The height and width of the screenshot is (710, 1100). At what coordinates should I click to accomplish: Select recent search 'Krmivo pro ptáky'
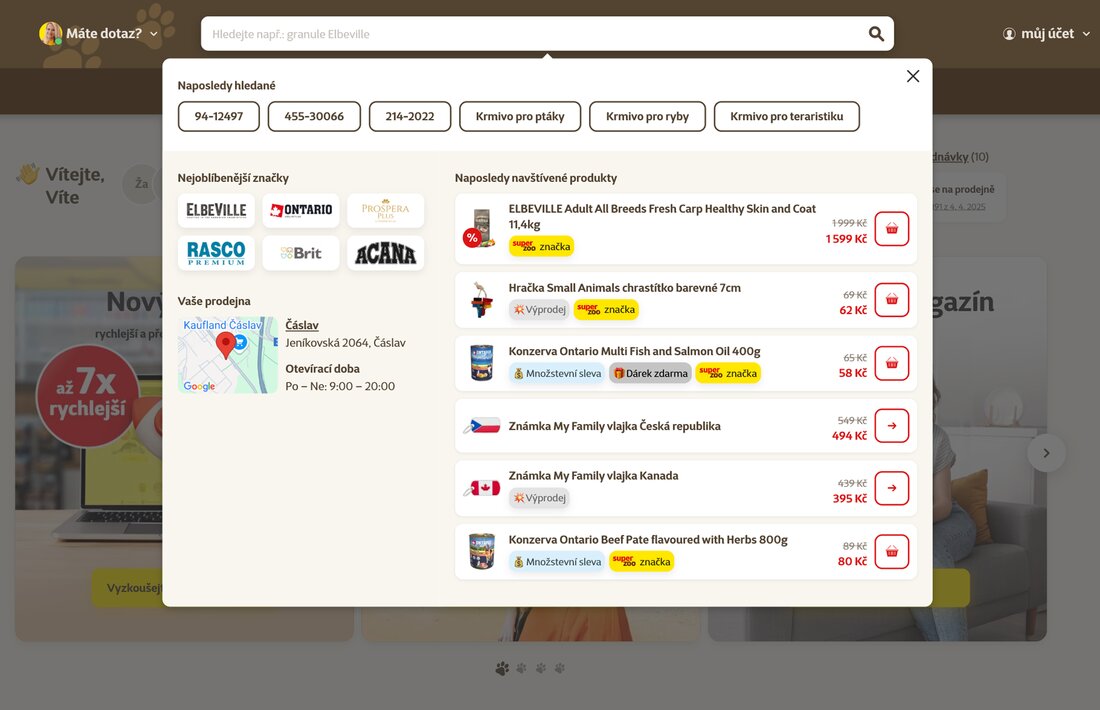[520, 117]
